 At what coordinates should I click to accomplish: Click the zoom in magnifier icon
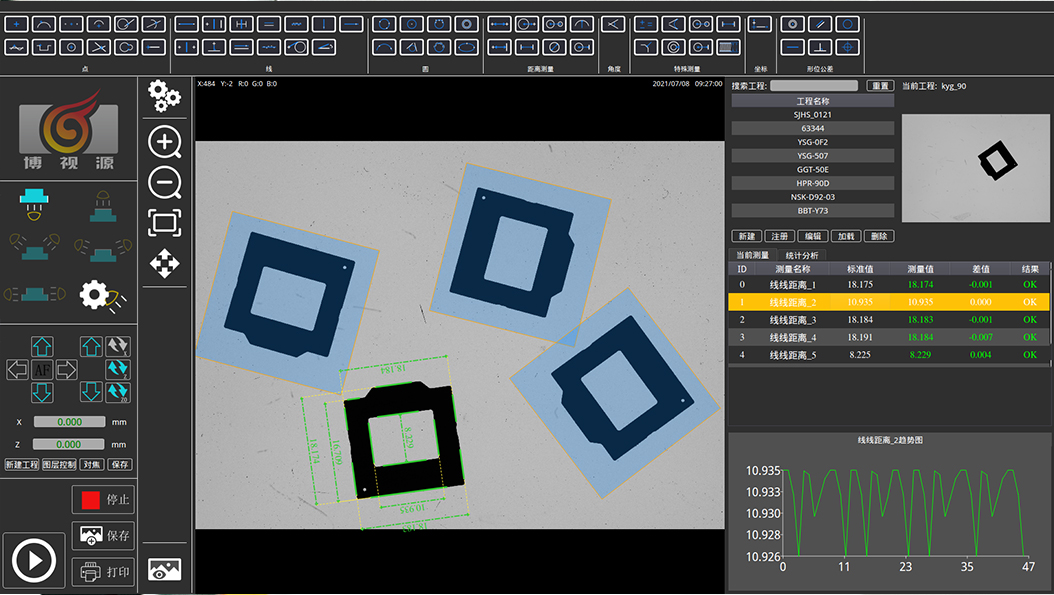tap(164, 142)
